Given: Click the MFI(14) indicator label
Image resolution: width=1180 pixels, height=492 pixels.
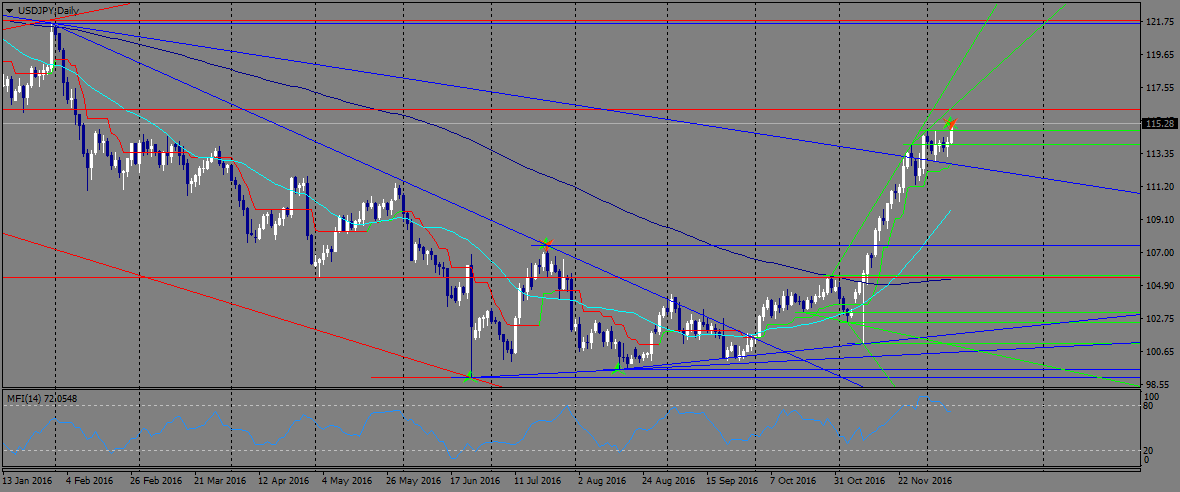Looking at the screenshot, I should point(42,396).
